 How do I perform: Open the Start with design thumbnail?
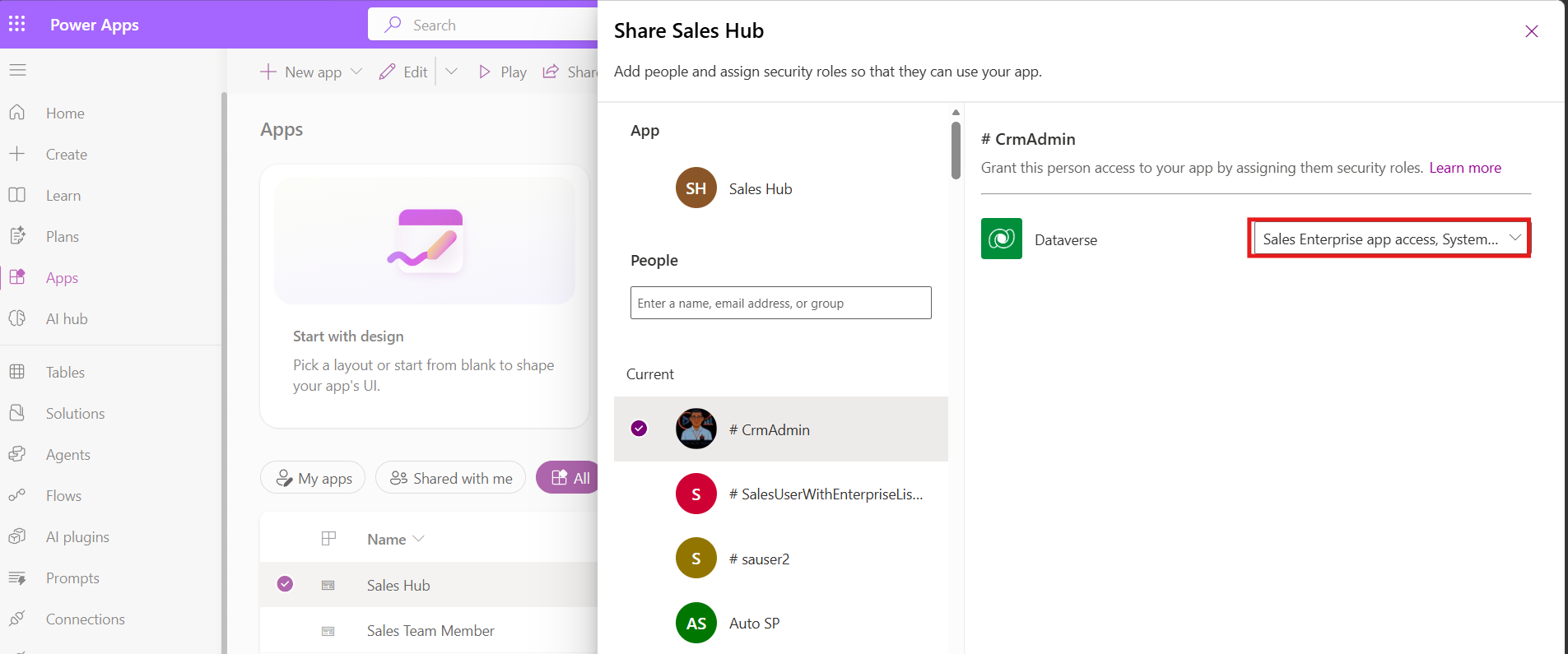coord(425,240)
